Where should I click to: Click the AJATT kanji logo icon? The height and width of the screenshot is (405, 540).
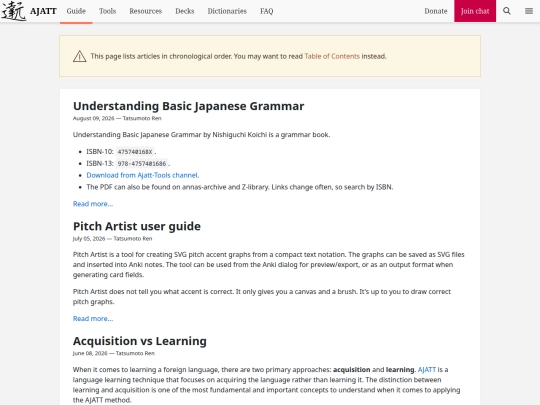click(x=14, y=11)
